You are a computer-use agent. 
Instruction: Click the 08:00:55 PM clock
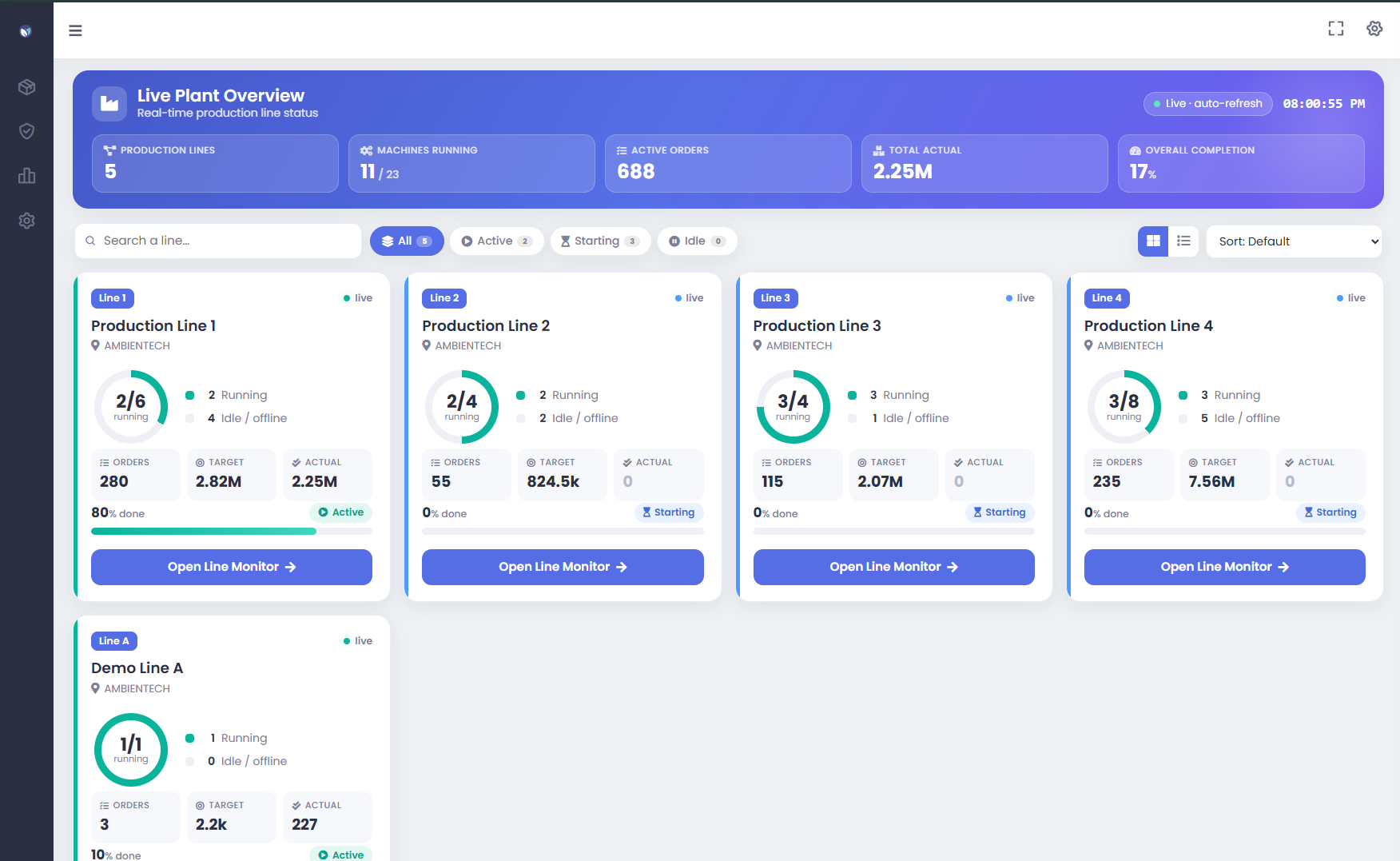(1324, 104)
